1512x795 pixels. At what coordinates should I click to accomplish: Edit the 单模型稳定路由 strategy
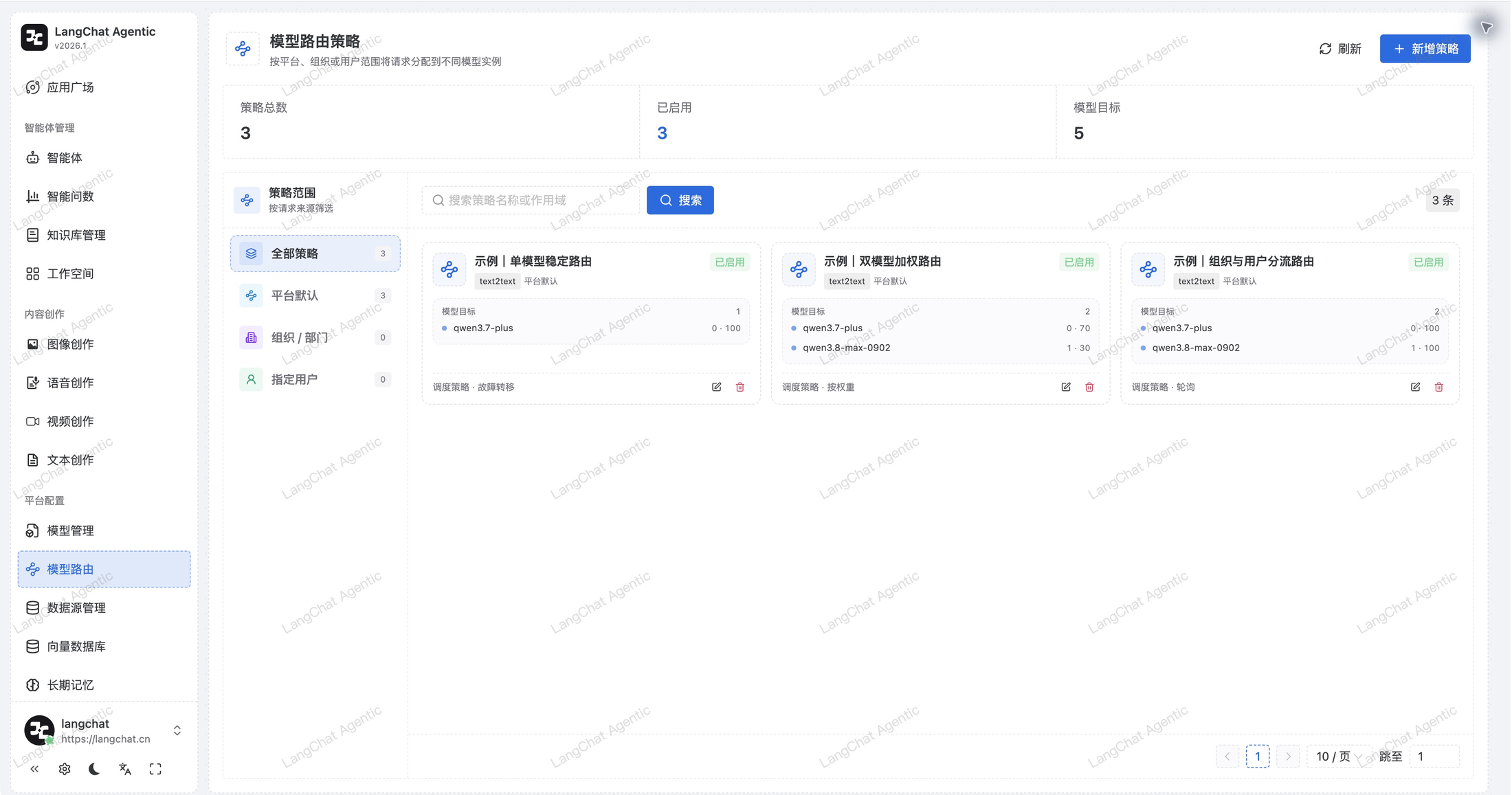tap(716, 387)
